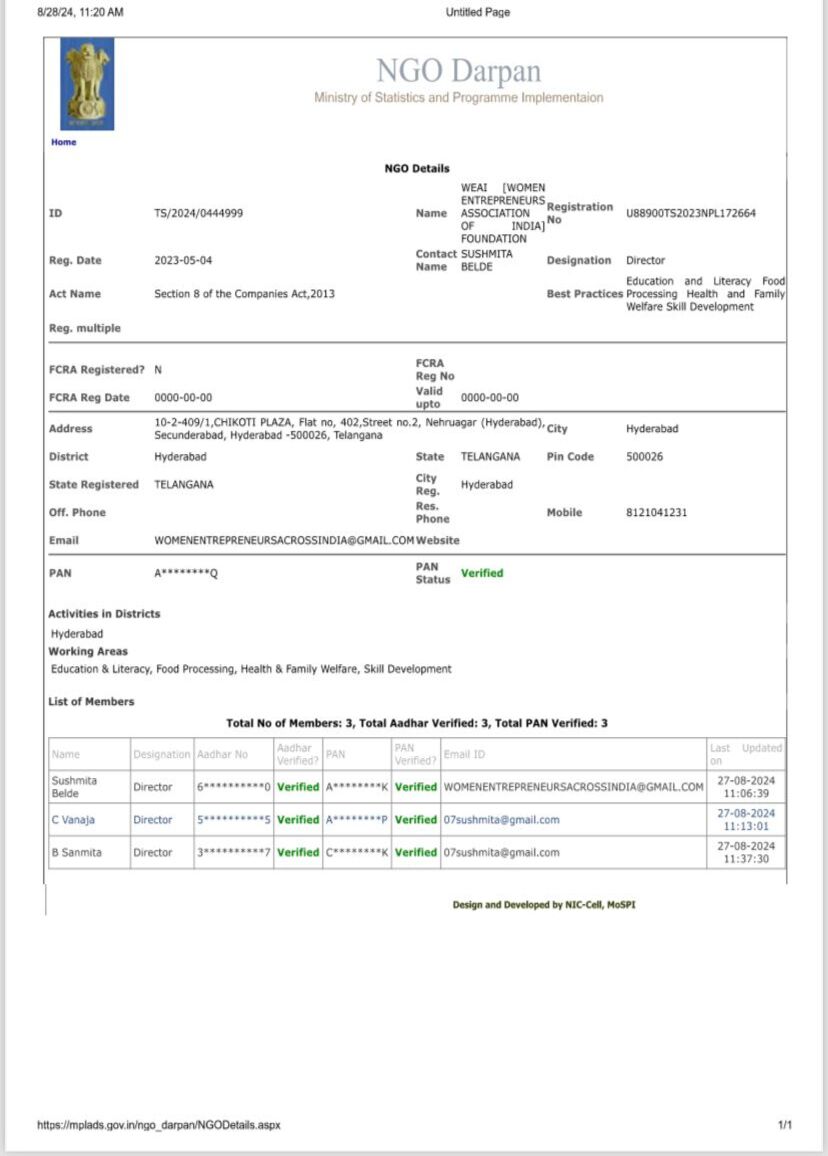Select the Valid upto date value
828x1156 pixels.
pyautogui.click(x=490, y=397)
